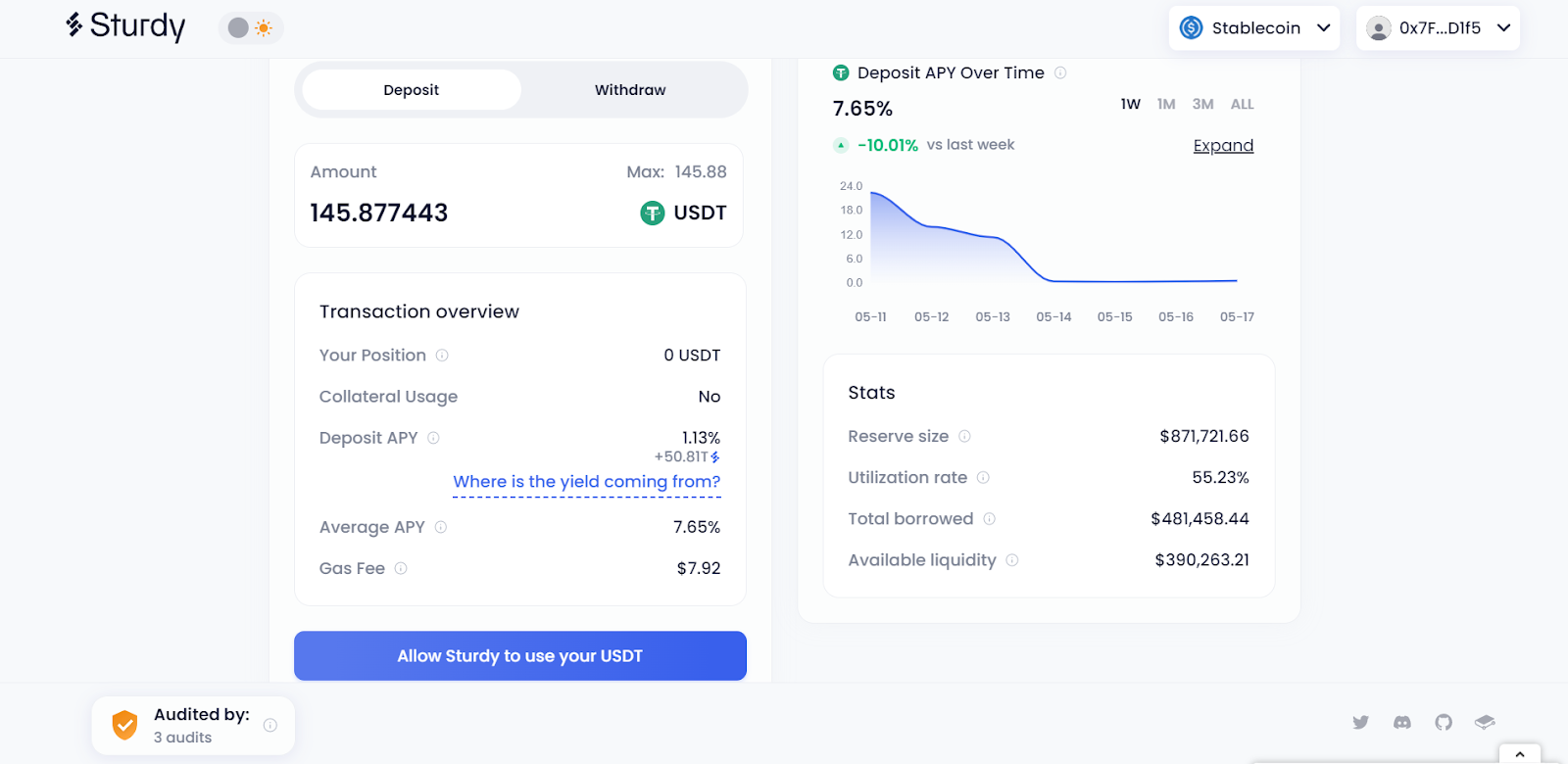Toggle the dark/light theme switch
This screenshot has width=1568, height=764.
(x=251, y=27)
